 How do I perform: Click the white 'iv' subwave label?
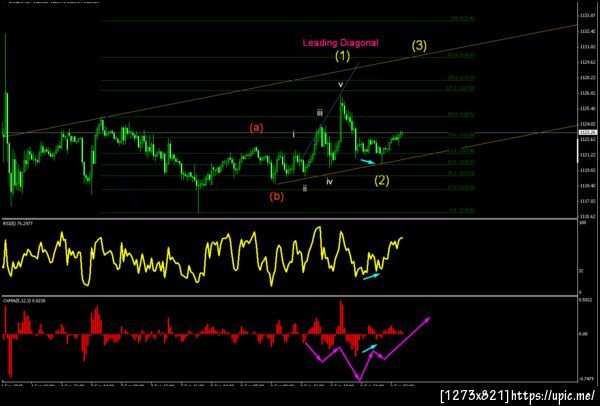tap(329, 181)
